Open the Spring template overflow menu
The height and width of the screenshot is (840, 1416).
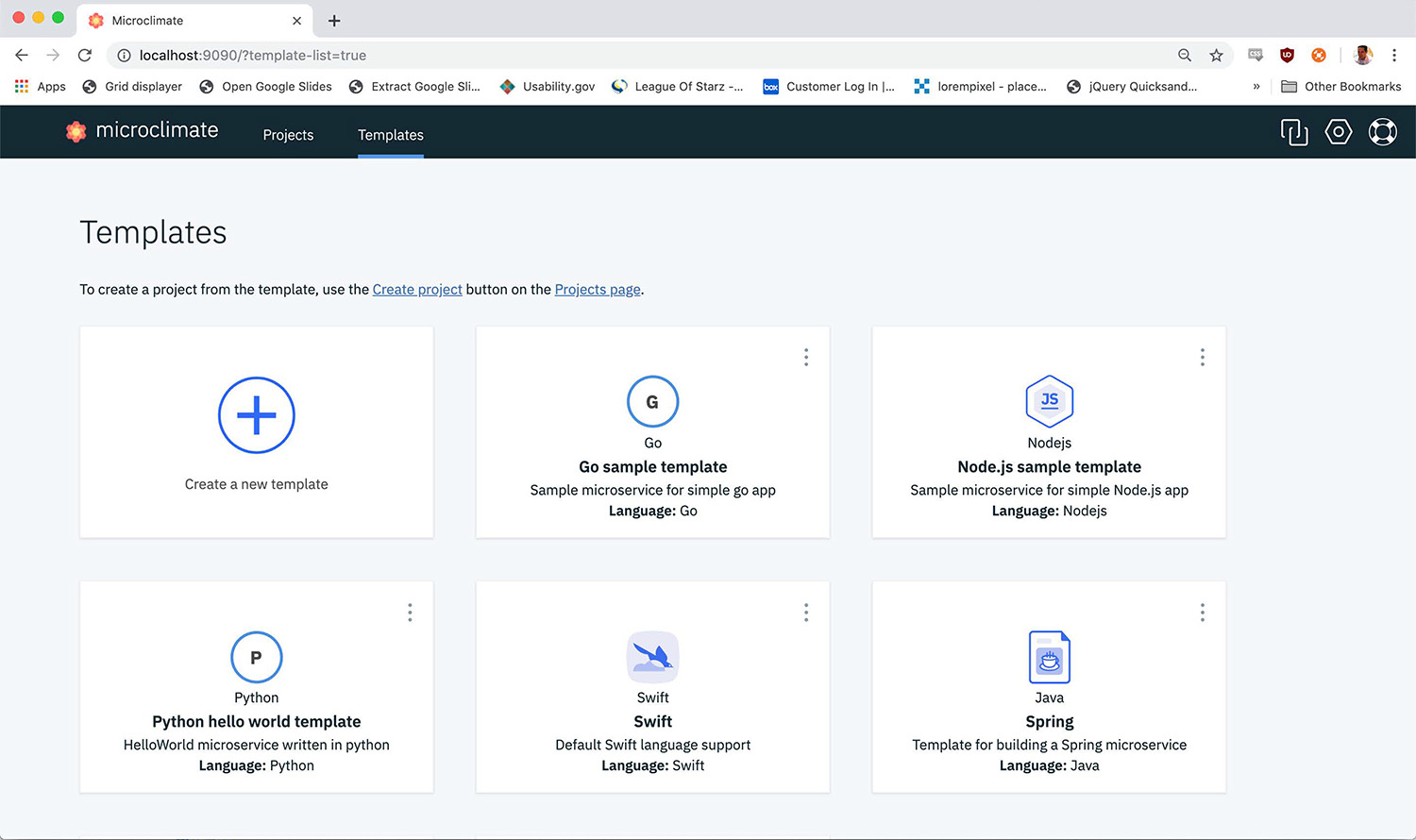tap(1202, 612)
